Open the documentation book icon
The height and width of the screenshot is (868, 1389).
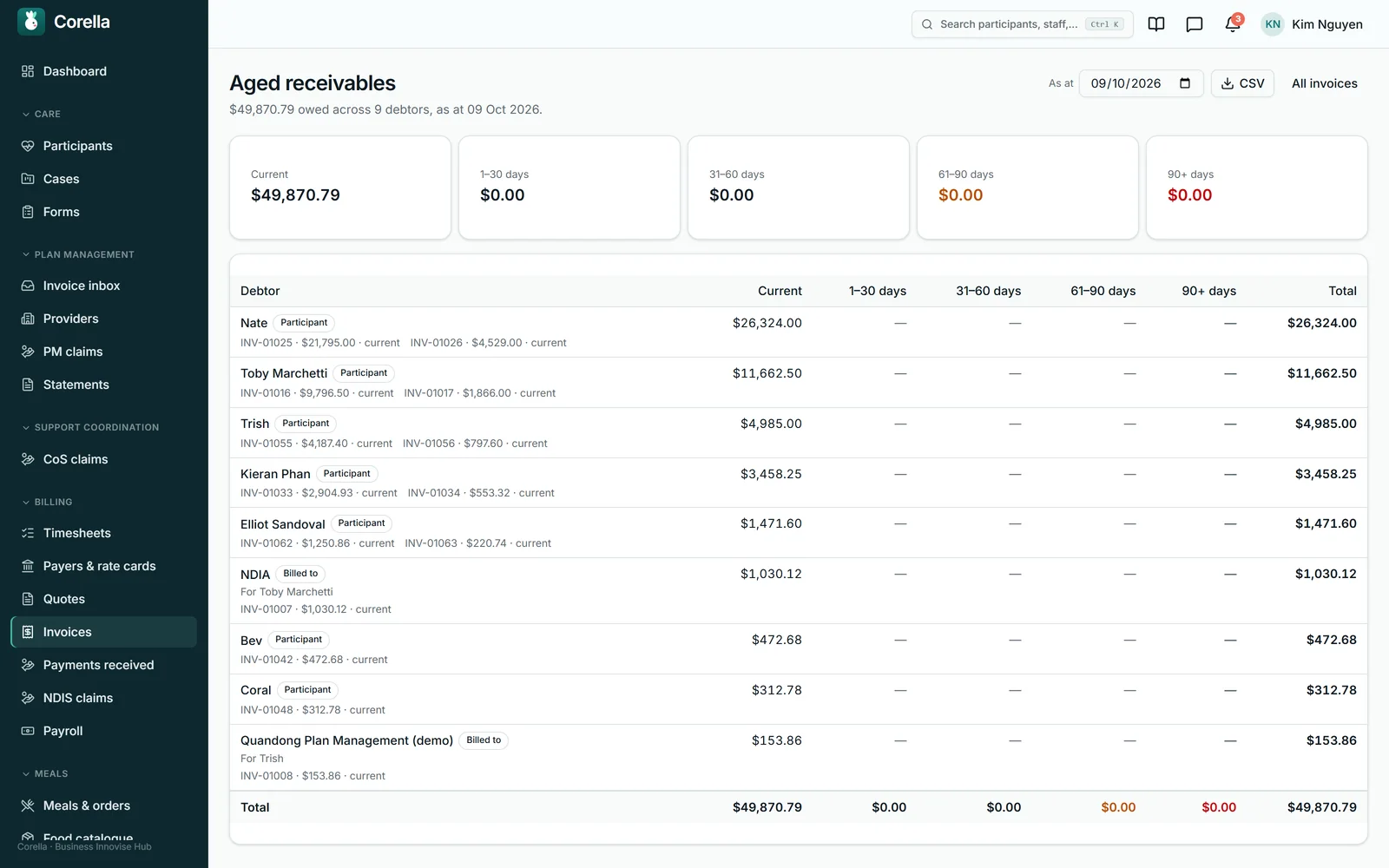click(1156, 24)
